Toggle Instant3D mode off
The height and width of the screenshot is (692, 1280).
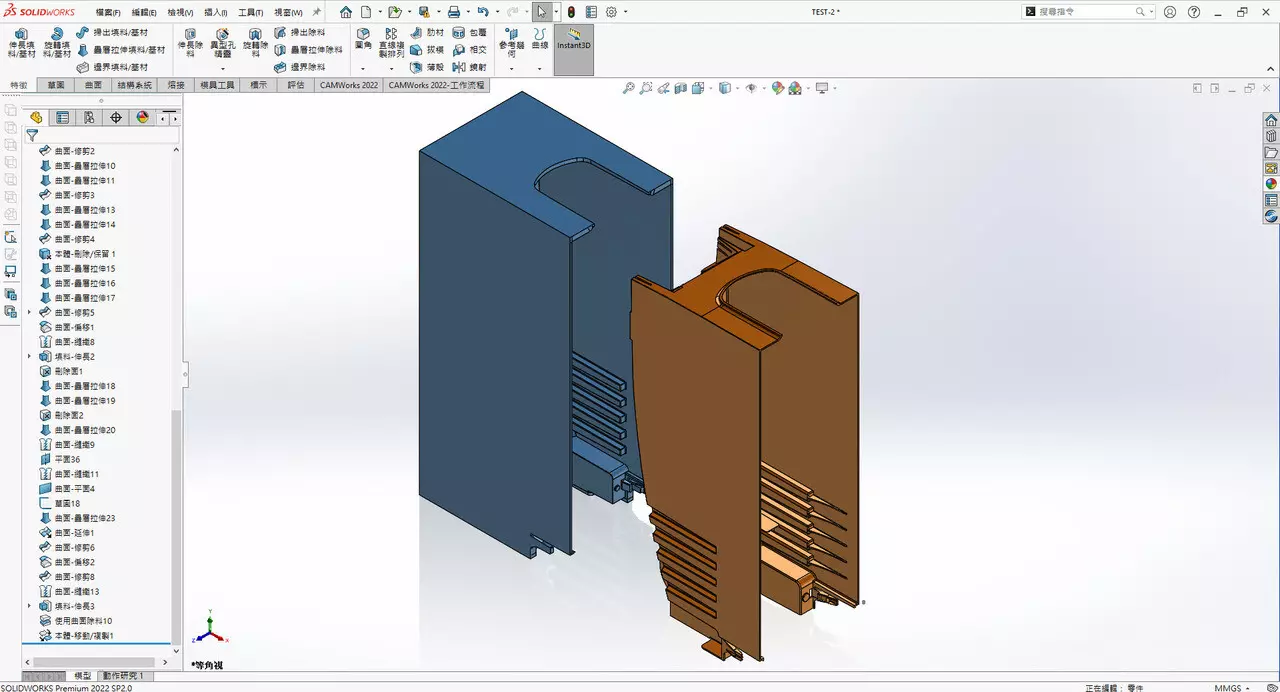pyautogui.click(x=573, y=45)
